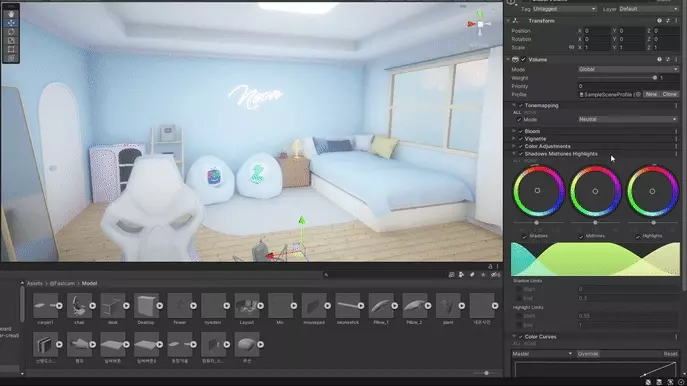Screen dimensions: 687x386
Task: Open Volume component preset icon
Action: click(668, 59)
